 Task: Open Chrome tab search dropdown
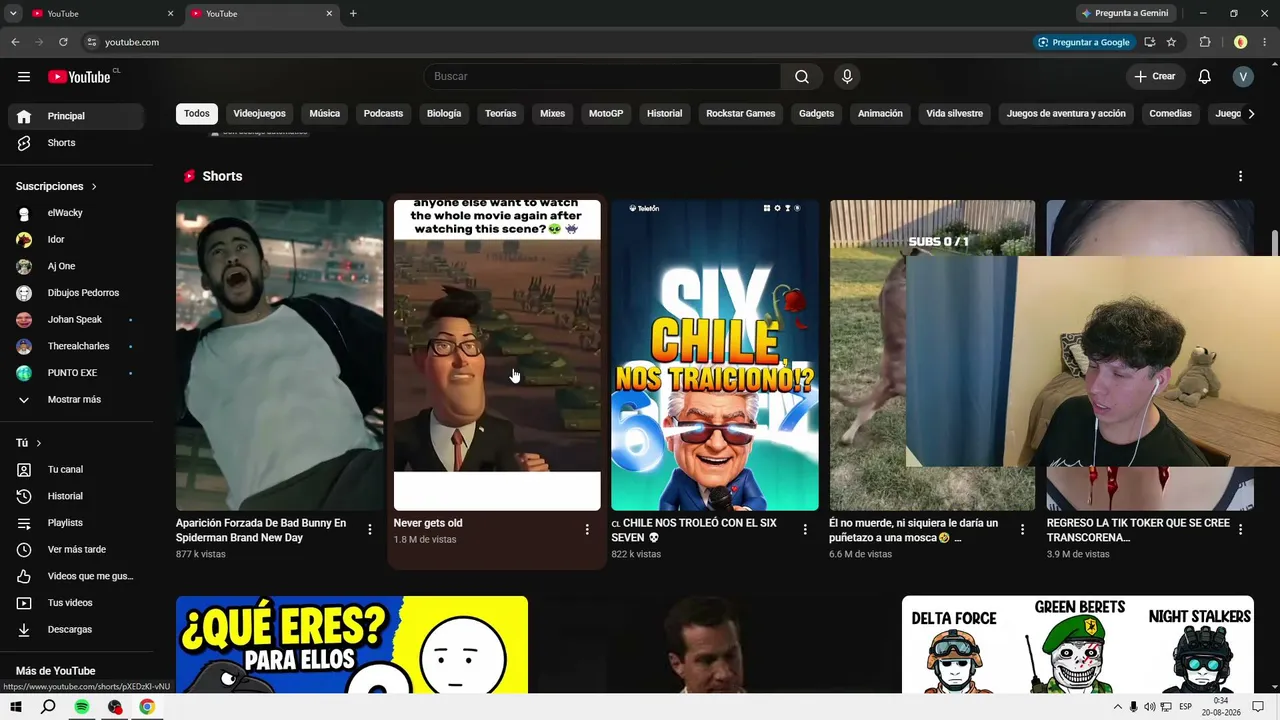(x=13, y=13)
